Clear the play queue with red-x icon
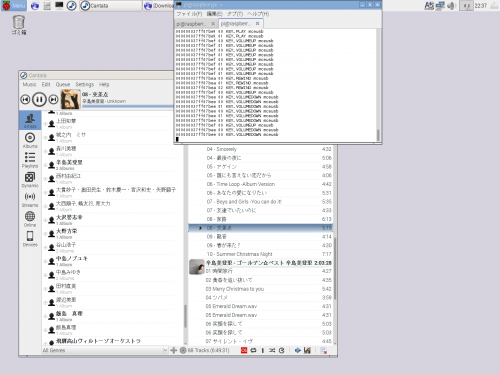 pos(323,350)
